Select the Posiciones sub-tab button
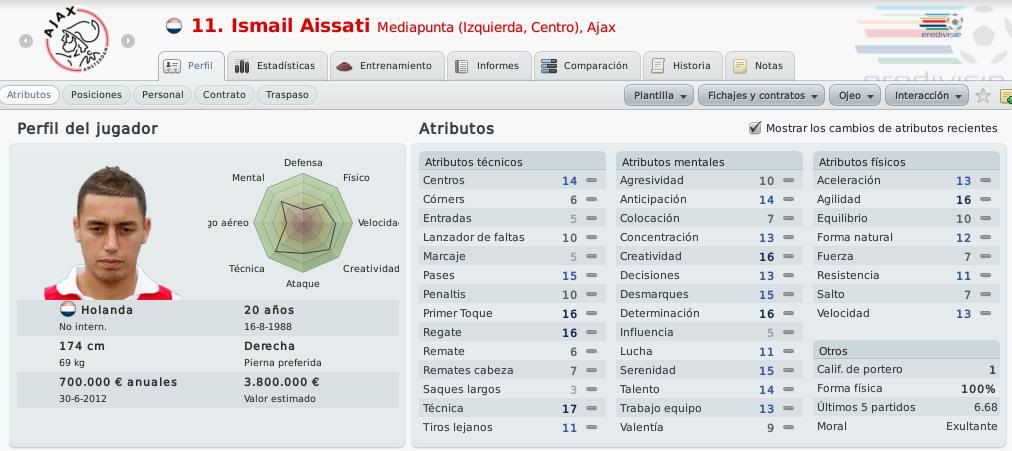The height and width of the screenshot is (451, 1012). [x=96, y=95]
